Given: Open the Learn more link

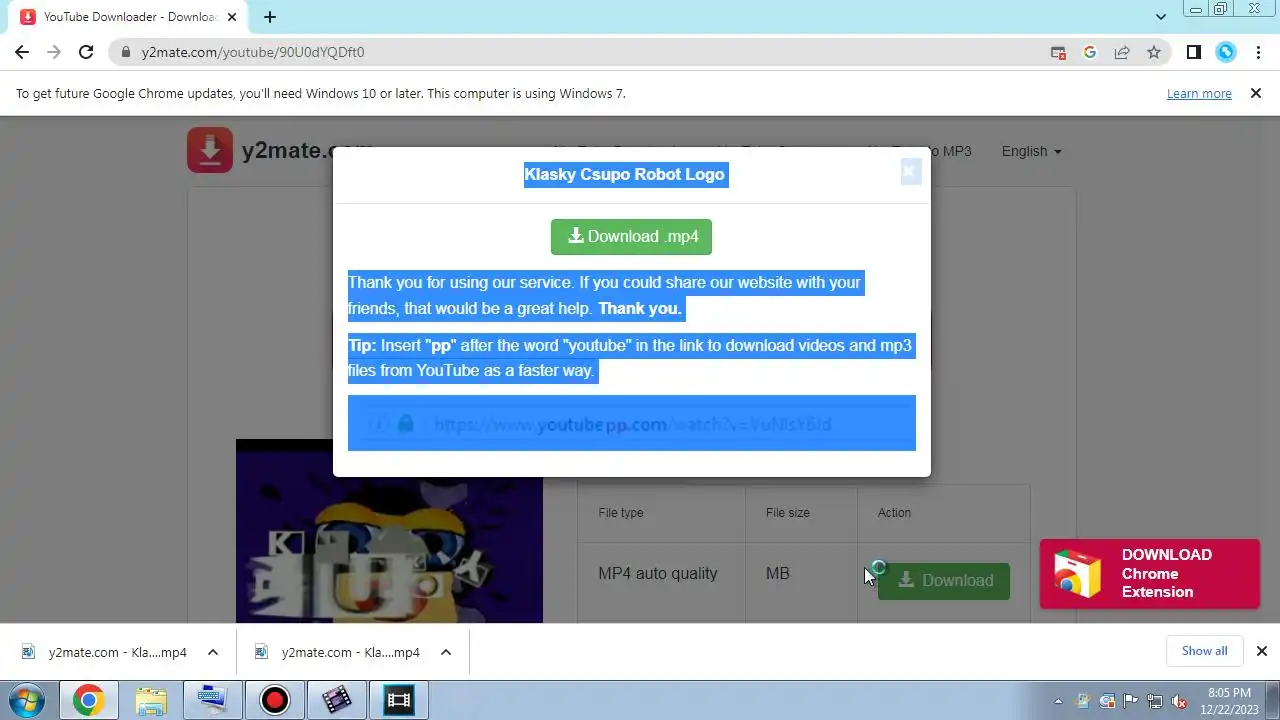Looking at the screenshot, I should pos(1199,93).
